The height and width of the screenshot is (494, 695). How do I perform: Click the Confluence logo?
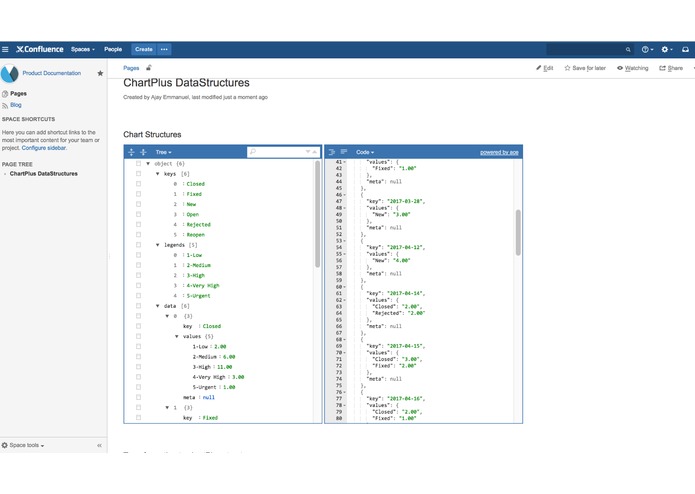click(40, 49)
